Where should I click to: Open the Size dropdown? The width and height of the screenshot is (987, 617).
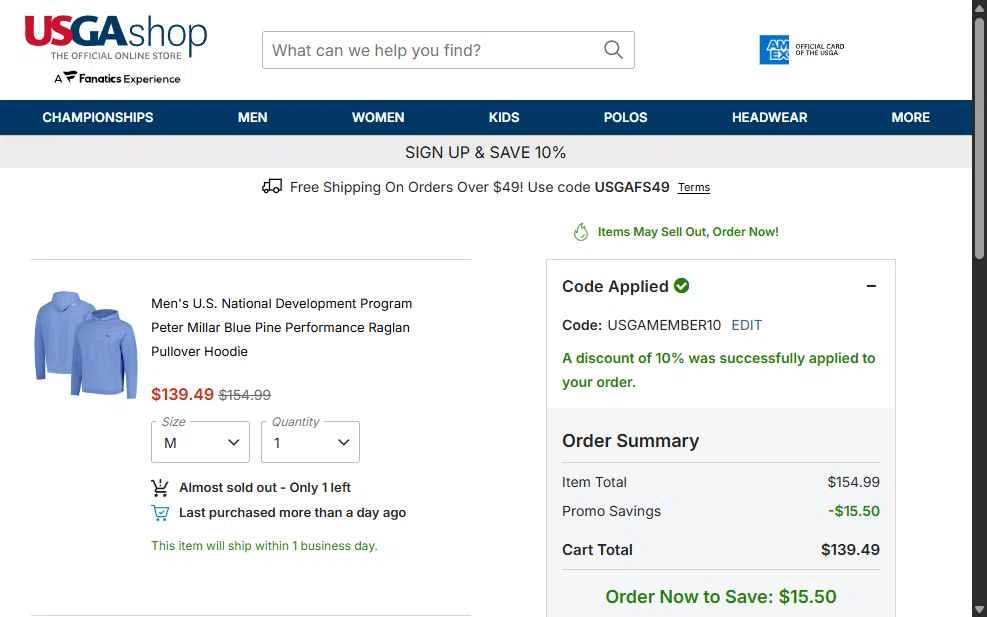point(200,442)
